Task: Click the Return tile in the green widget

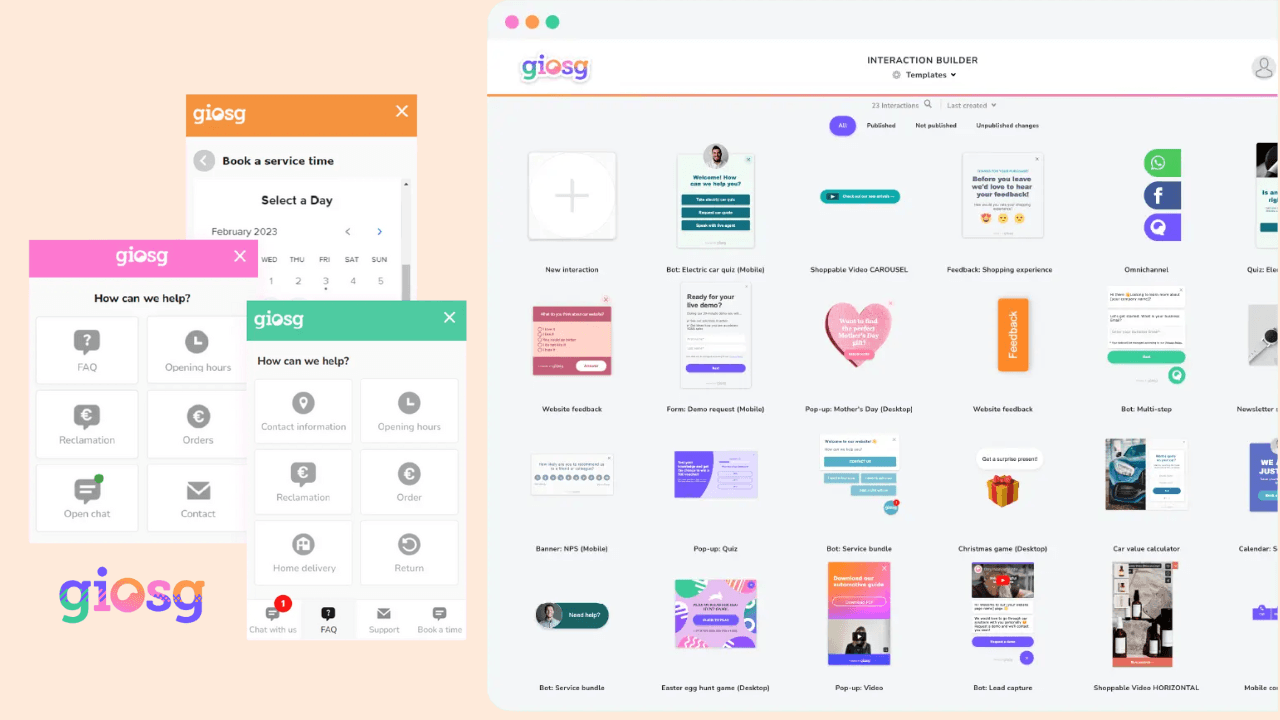Action: click(x=409, y=553)
